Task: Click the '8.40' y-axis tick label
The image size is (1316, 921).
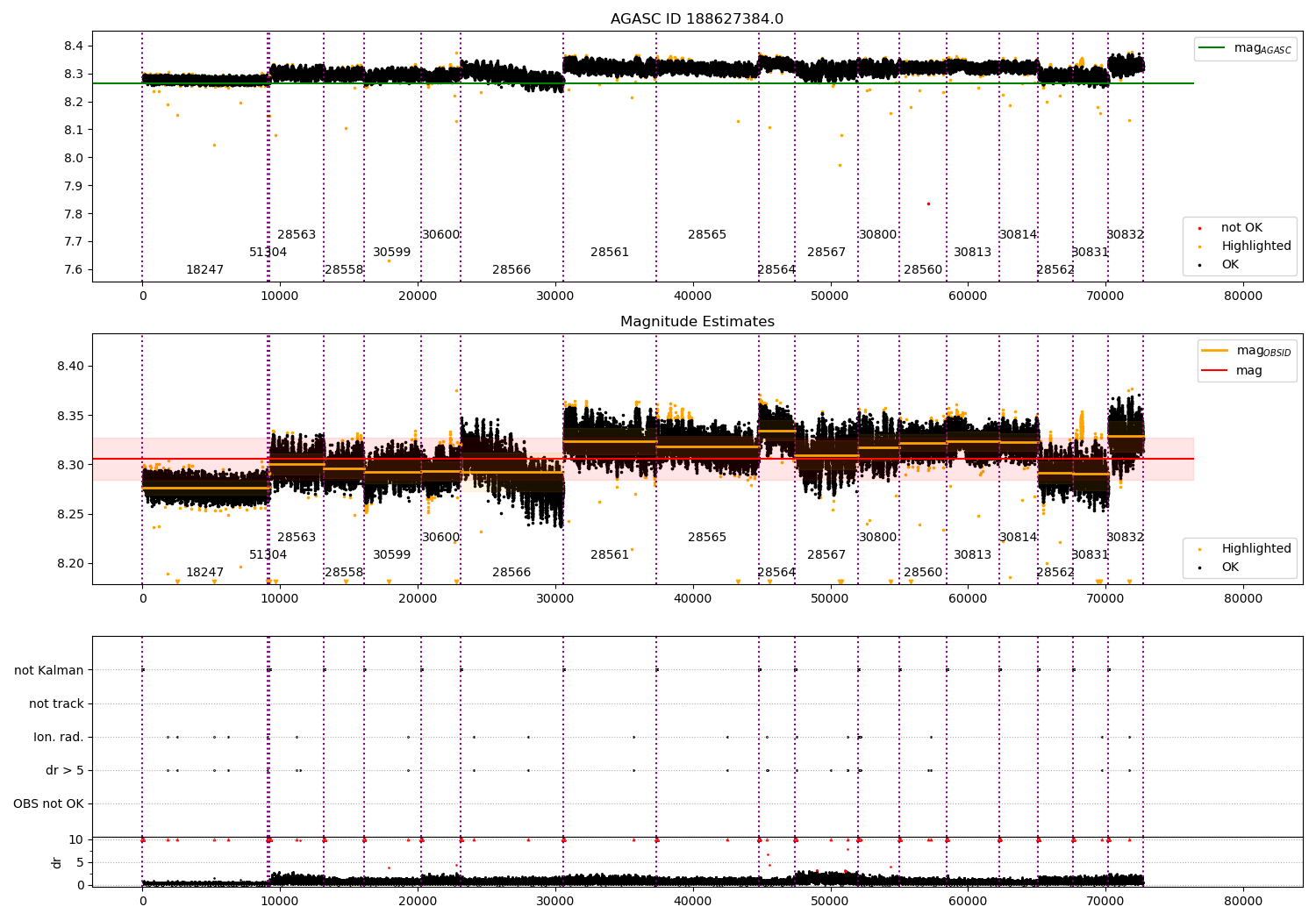Action: click(x=70, y=367)
